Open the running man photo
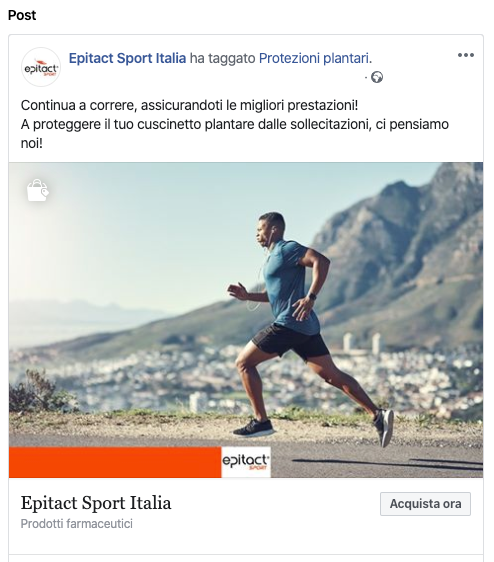This screenshot has width=494, height=562. [x=246, y=320]
